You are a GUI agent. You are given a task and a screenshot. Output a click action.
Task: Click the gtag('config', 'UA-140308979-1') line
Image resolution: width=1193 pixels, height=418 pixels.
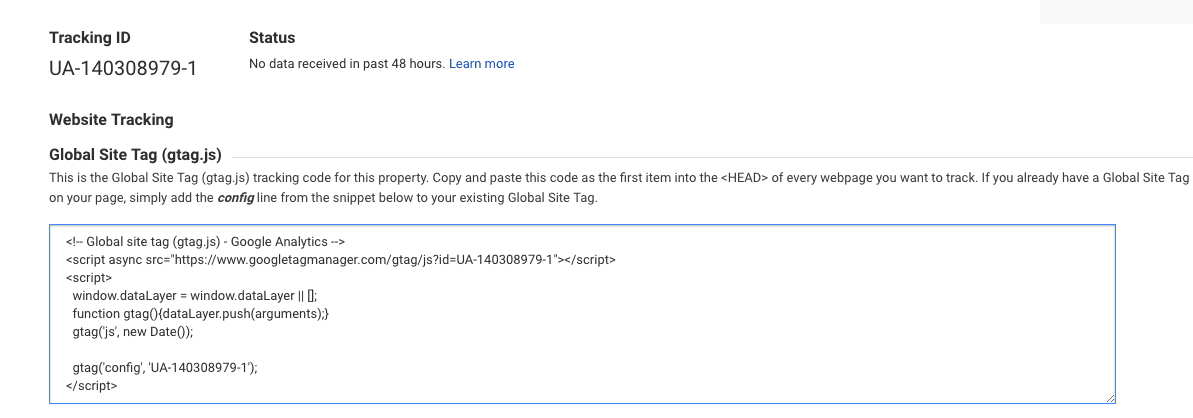[x=165, y=367]
